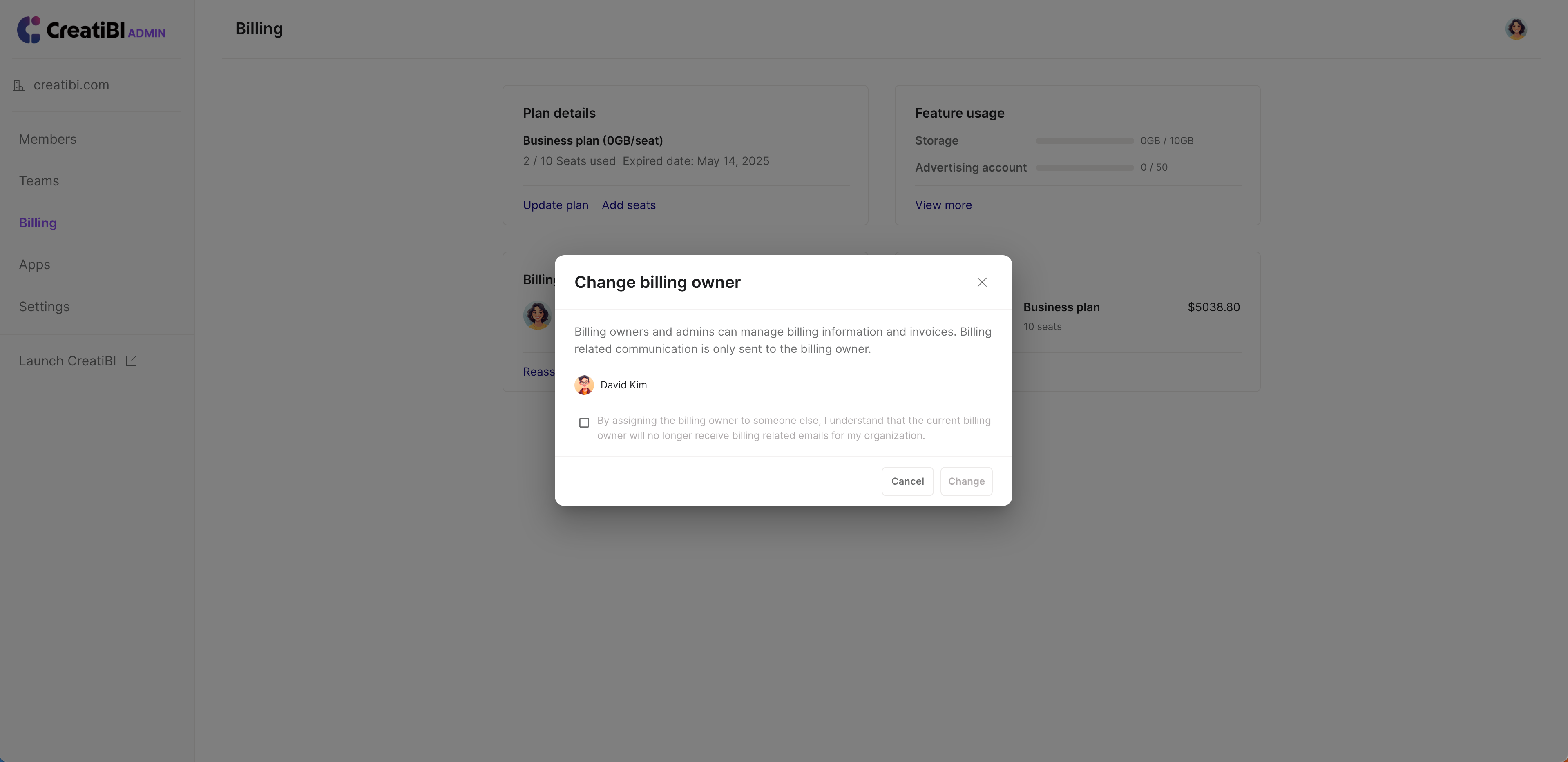The width and height of the screenshot is (1568, 762).
Task: Click the CreatiBI logo icon
Action: 29,30
